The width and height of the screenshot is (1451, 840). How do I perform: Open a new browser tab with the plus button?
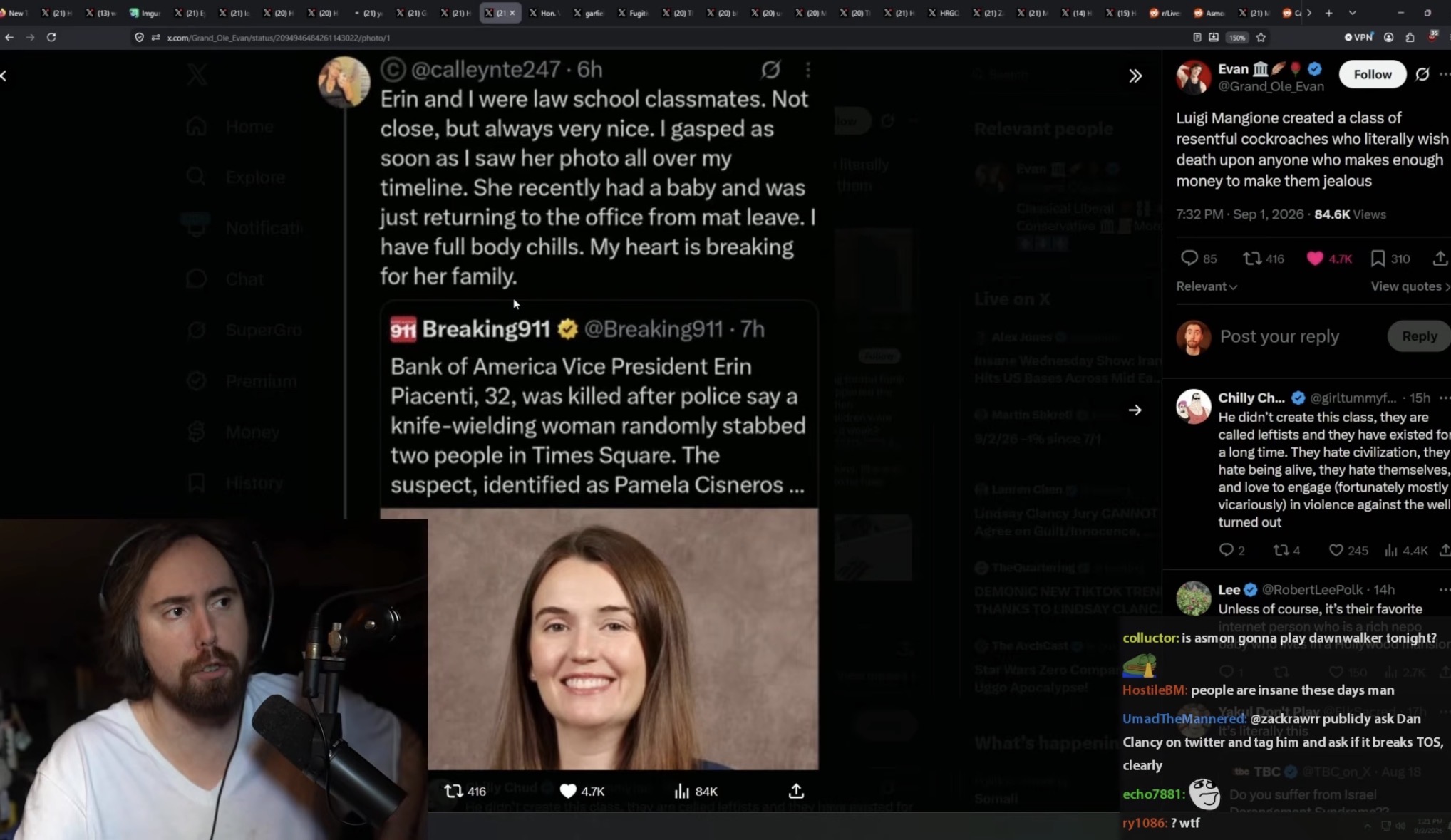pyautogui.click(x=1328, y=13)
